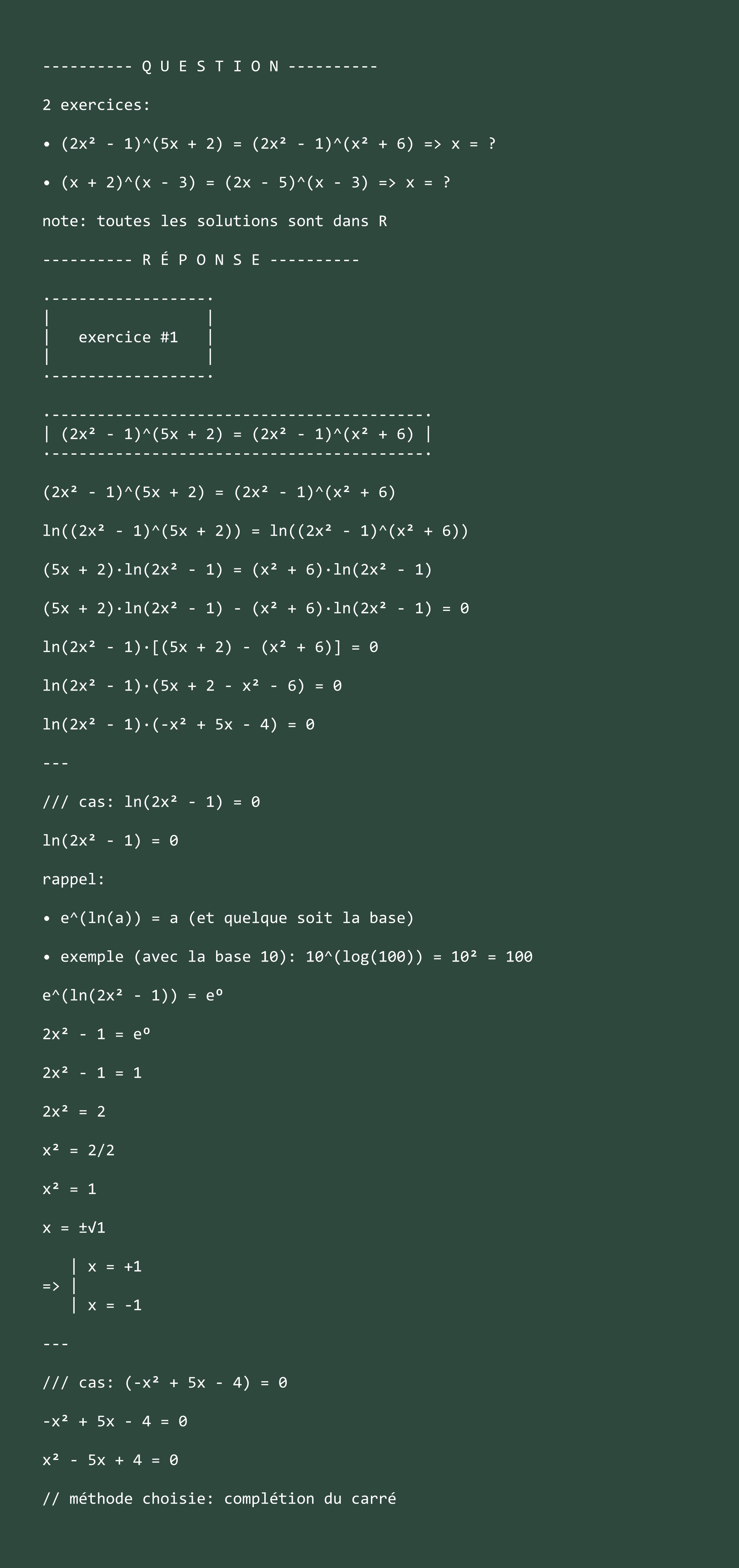Click the line ln(2x² - 1)·(-x² + 5x - 4) = 0
The image size is (739, 1568).
(x=178, y=724)
